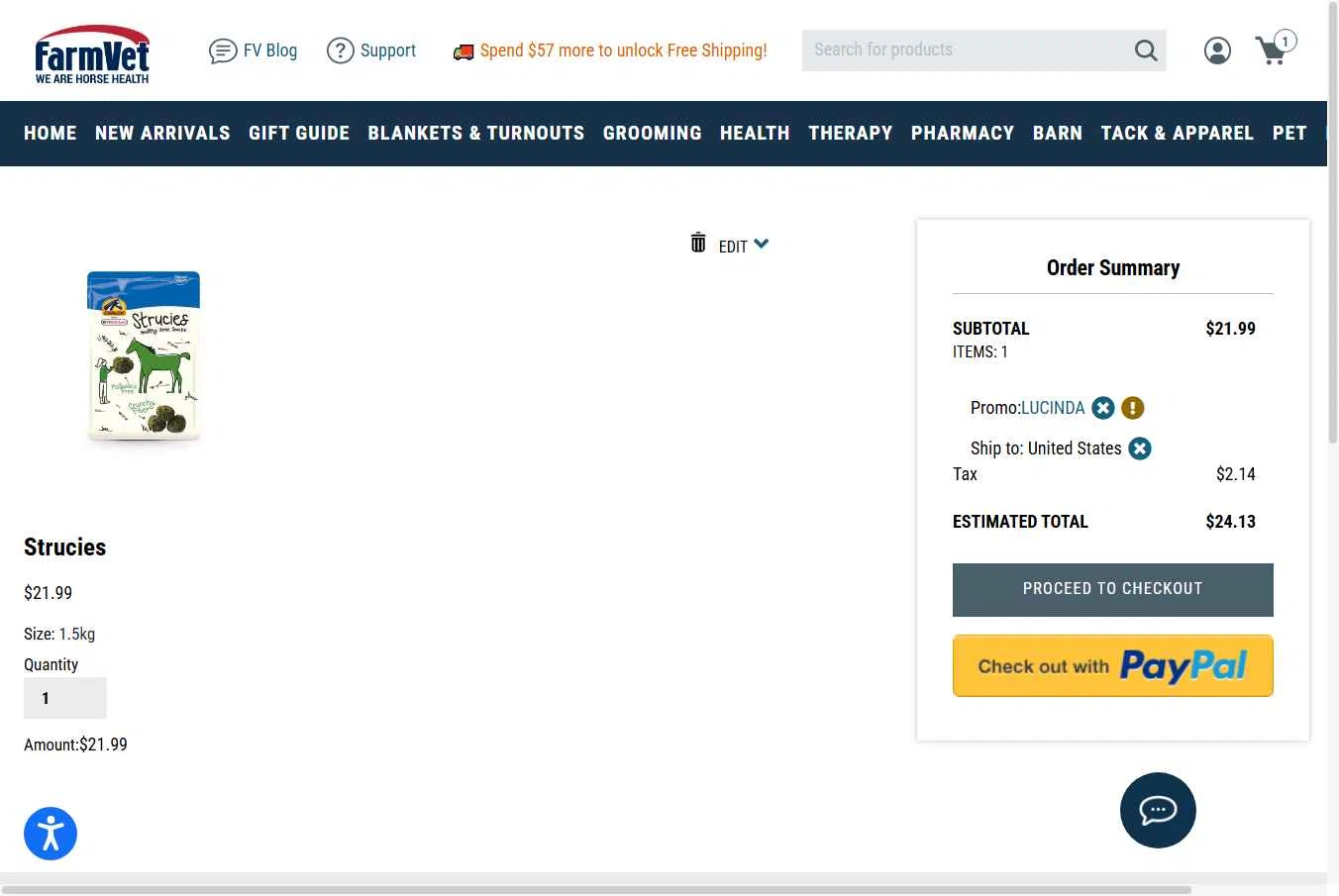Open BLANKETS & TURNOUTS menu

(x=476, y=133)
